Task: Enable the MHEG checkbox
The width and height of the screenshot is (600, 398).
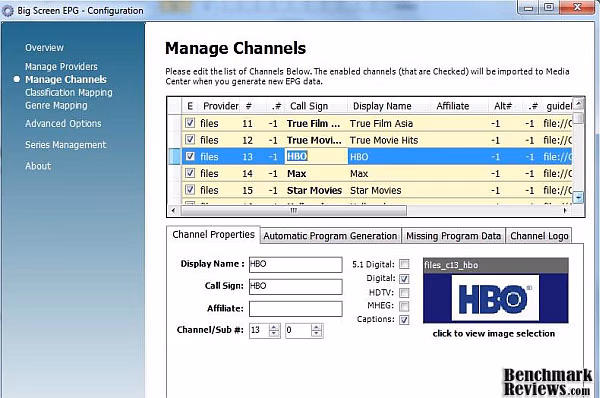Action: pyautogui.click(x=404, y=306)
